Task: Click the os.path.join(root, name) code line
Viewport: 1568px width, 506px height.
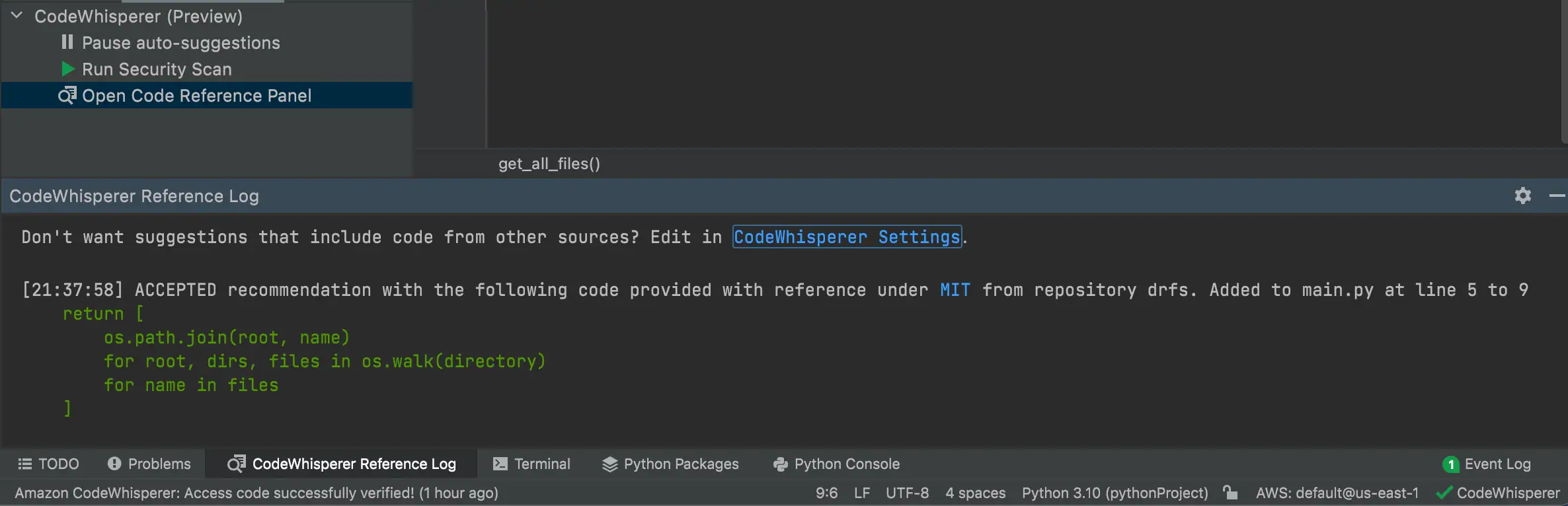Action: point(227,338)
